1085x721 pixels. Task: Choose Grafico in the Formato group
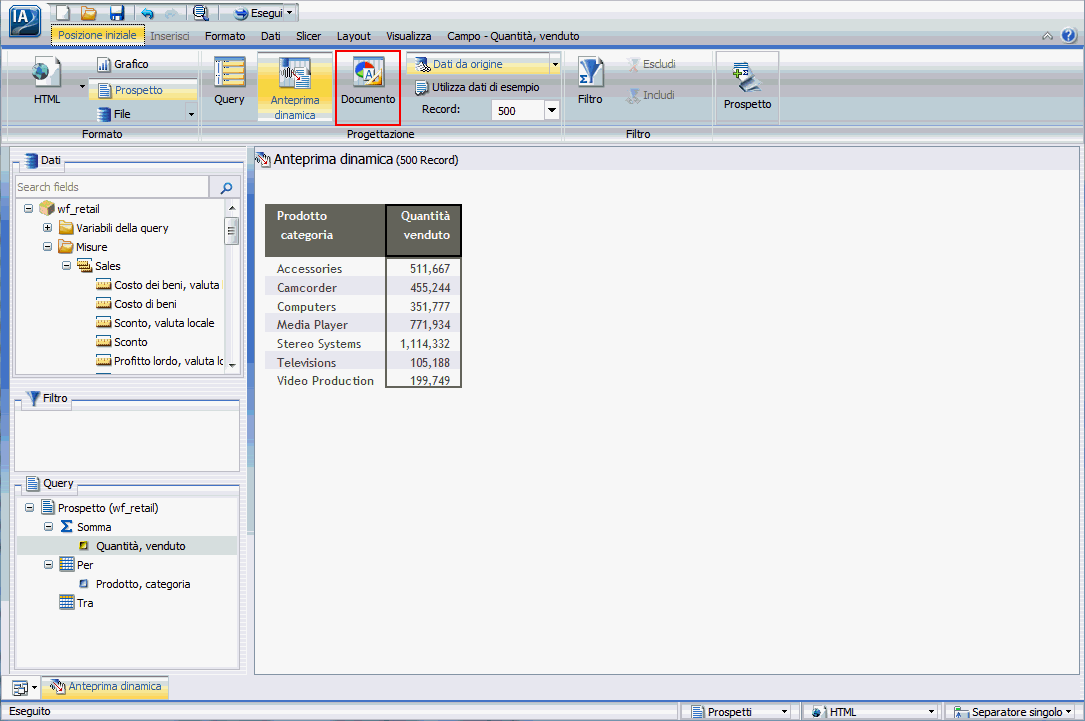pyautogui.click(x=122, y=64)
